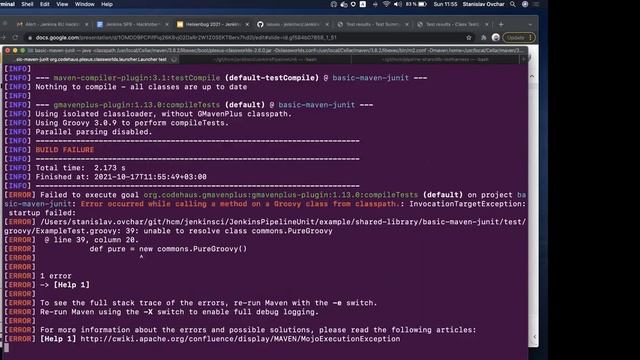The width and height of the screenshot is (640, 360).
Task: Click the terminal cursor prompt block
Action: (x=6, y=348)
